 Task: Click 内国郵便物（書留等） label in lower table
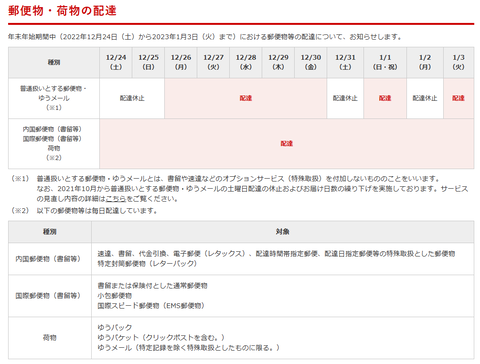click(x=49, y=259)
